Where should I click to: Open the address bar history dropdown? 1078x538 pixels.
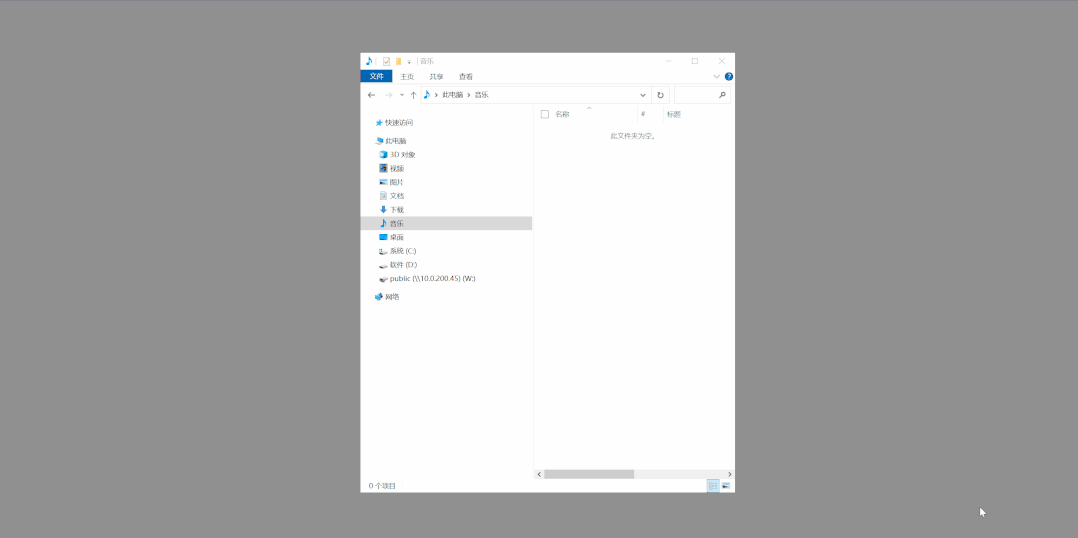[643, 95]
